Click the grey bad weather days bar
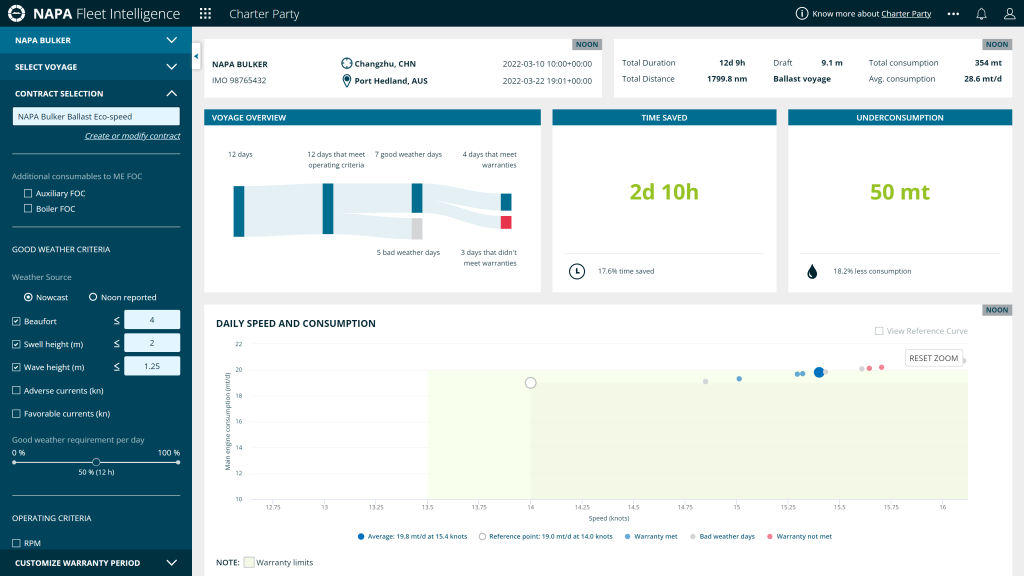The height and width of the screenshot is (576, 1024). [x=417, y=229]
